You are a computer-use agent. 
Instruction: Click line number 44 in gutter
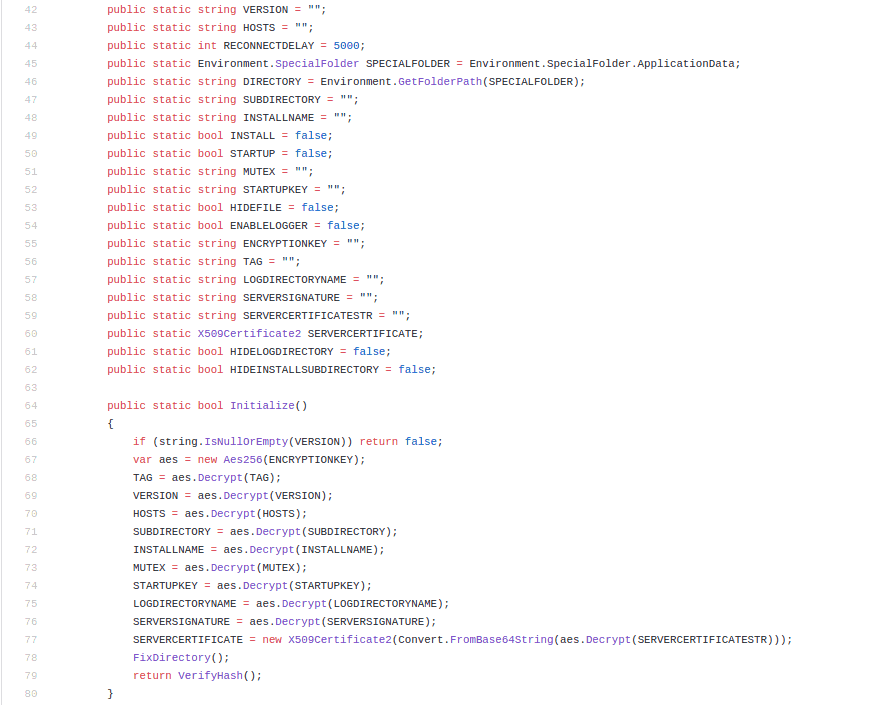(31, 46)
